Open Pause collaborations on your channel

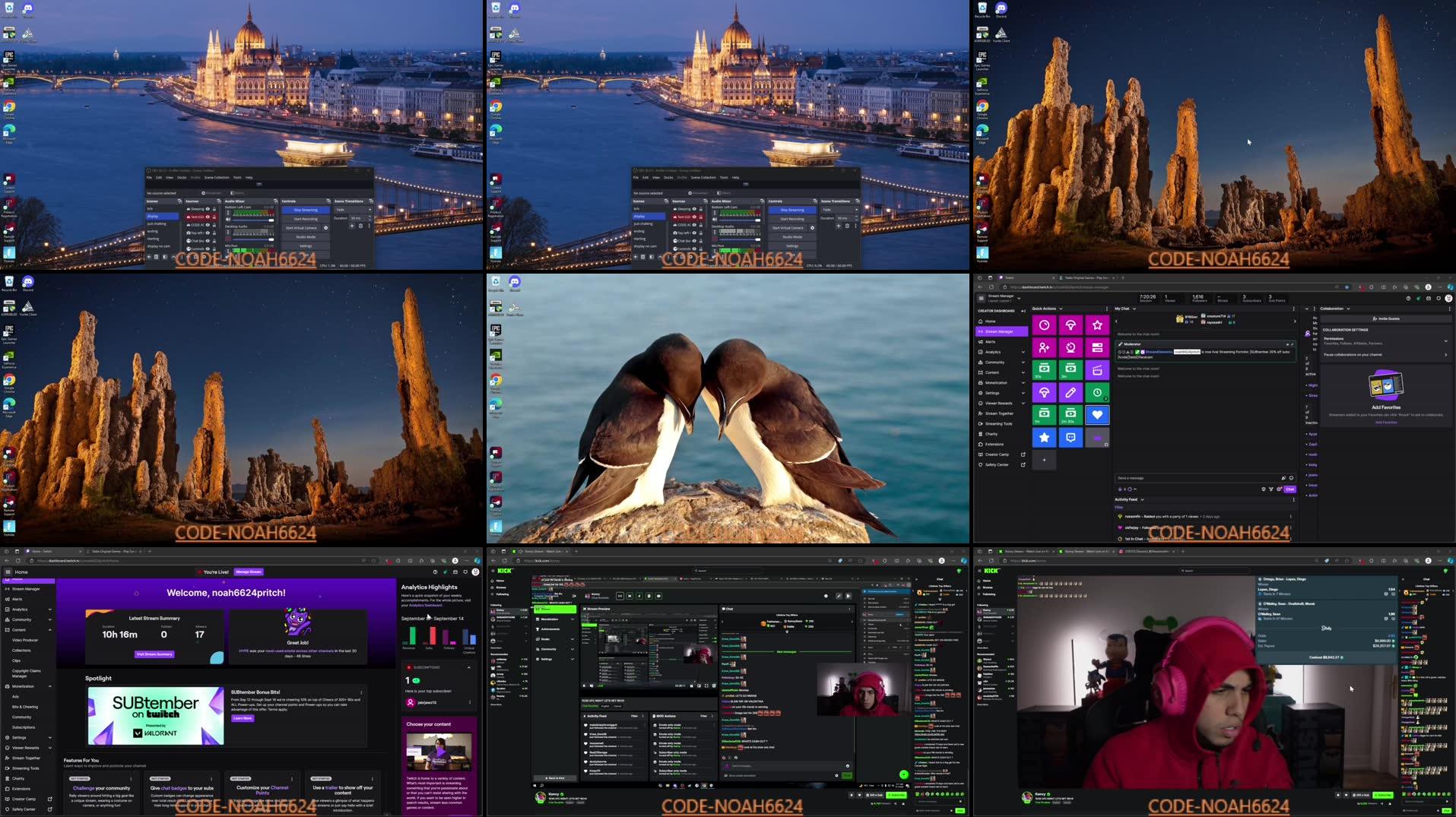point(1384,354)
